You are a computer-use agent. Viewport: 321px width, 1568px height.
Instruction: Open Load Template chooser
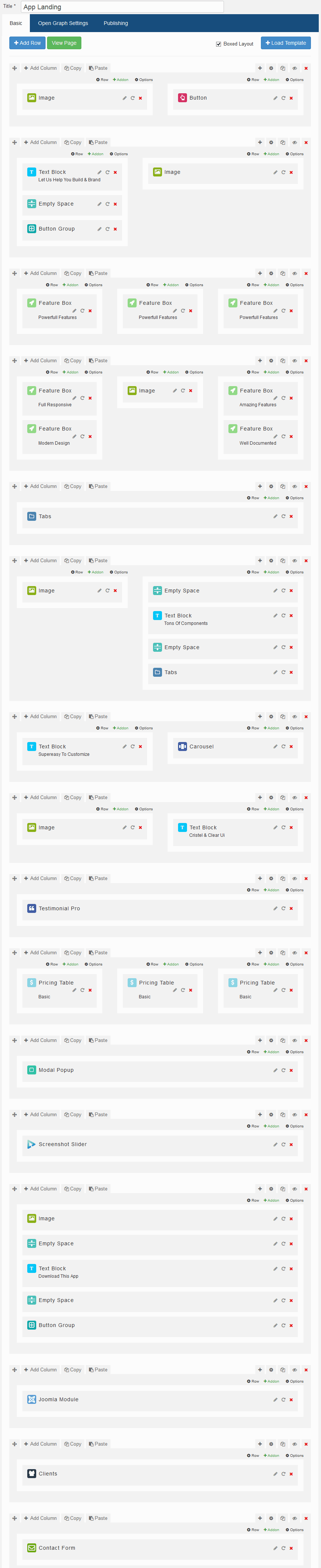tap(286, 43)
